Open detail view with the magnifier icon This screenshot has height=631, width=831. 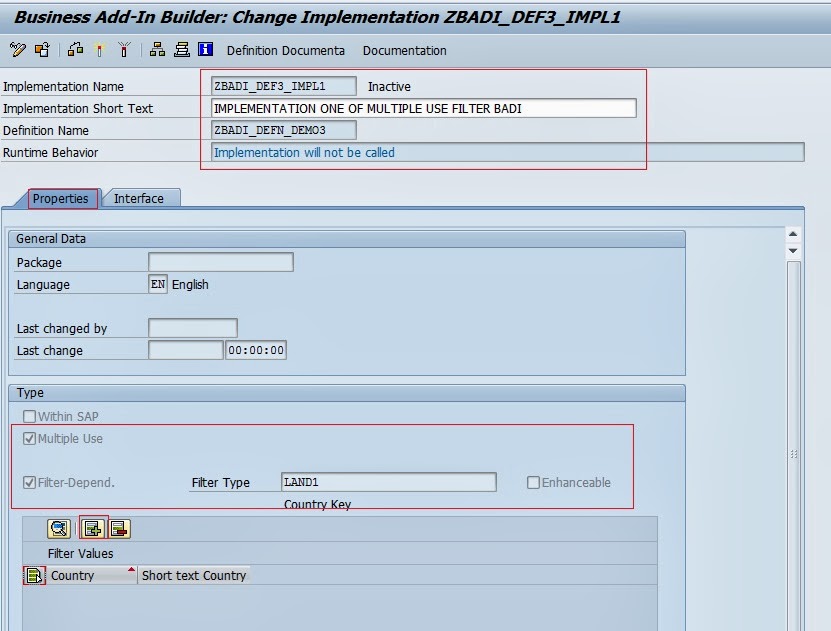pos(58,529)
